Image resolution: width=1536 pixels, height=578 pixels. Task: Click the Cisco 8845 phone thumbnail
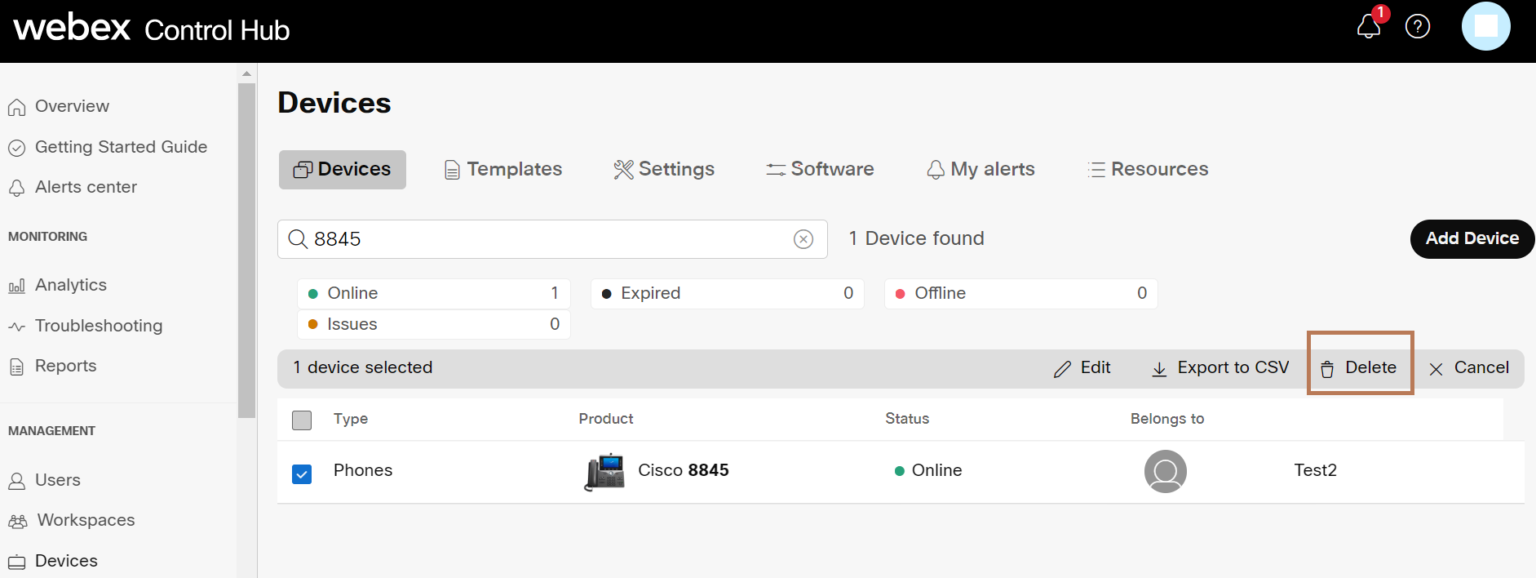pyautogui.click(x=604, y=471)
